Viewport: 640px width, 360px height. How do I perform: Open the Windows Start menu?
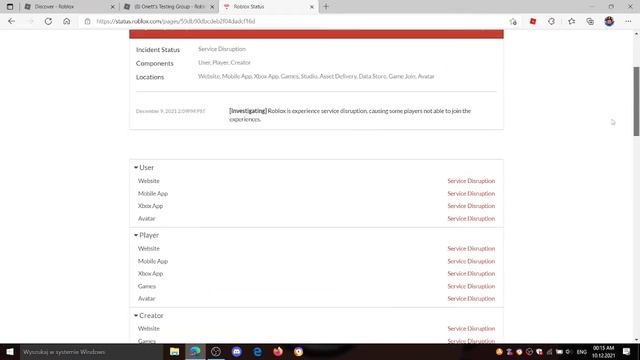pyautogui.click(x=10, y=351)
